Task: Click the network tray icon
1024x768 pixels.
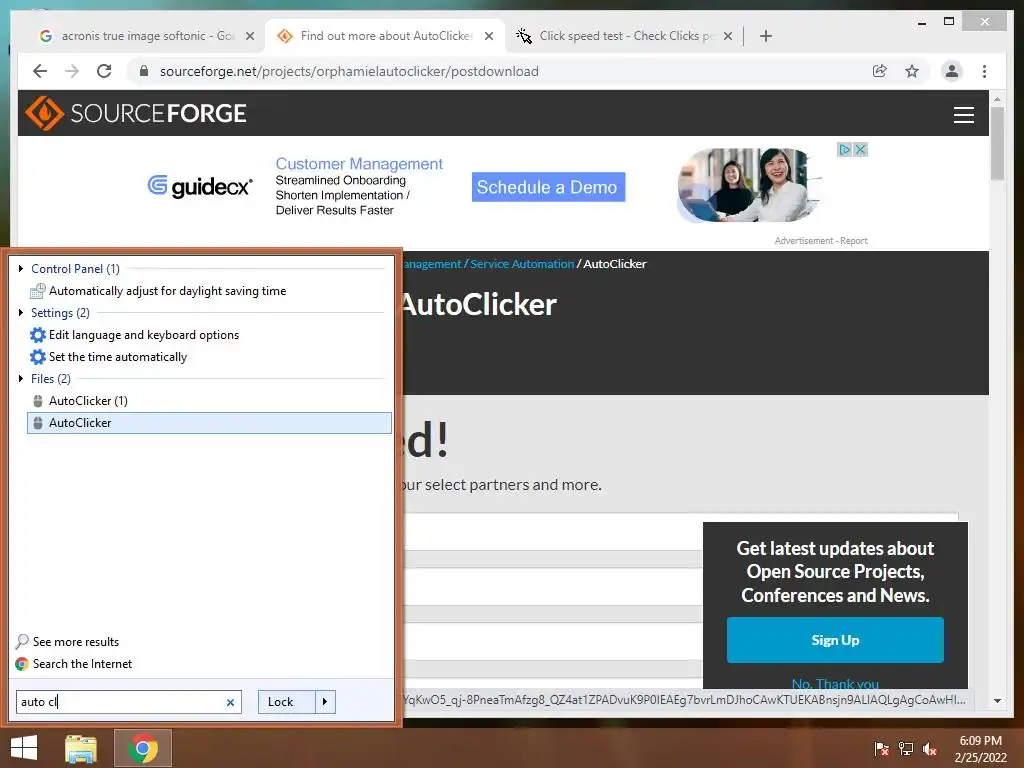Action: point(906,749)
